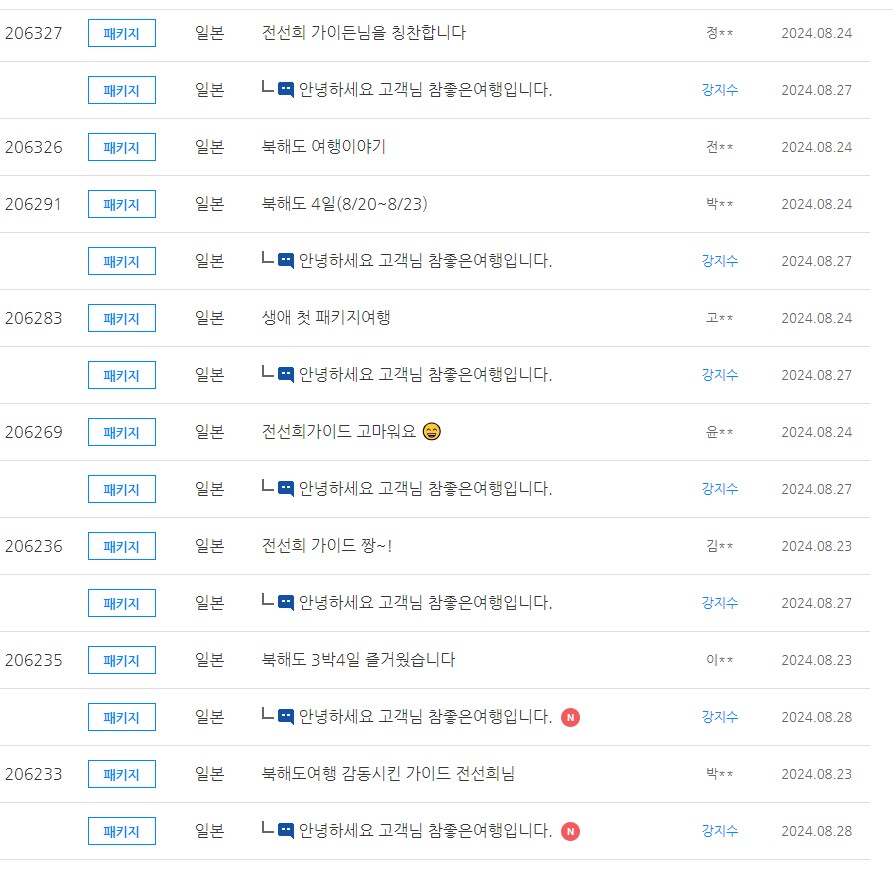893x879 pixels.
Task: Open post '전선희 가이든님을 칭찬합니다'
Action: [363, 32]
